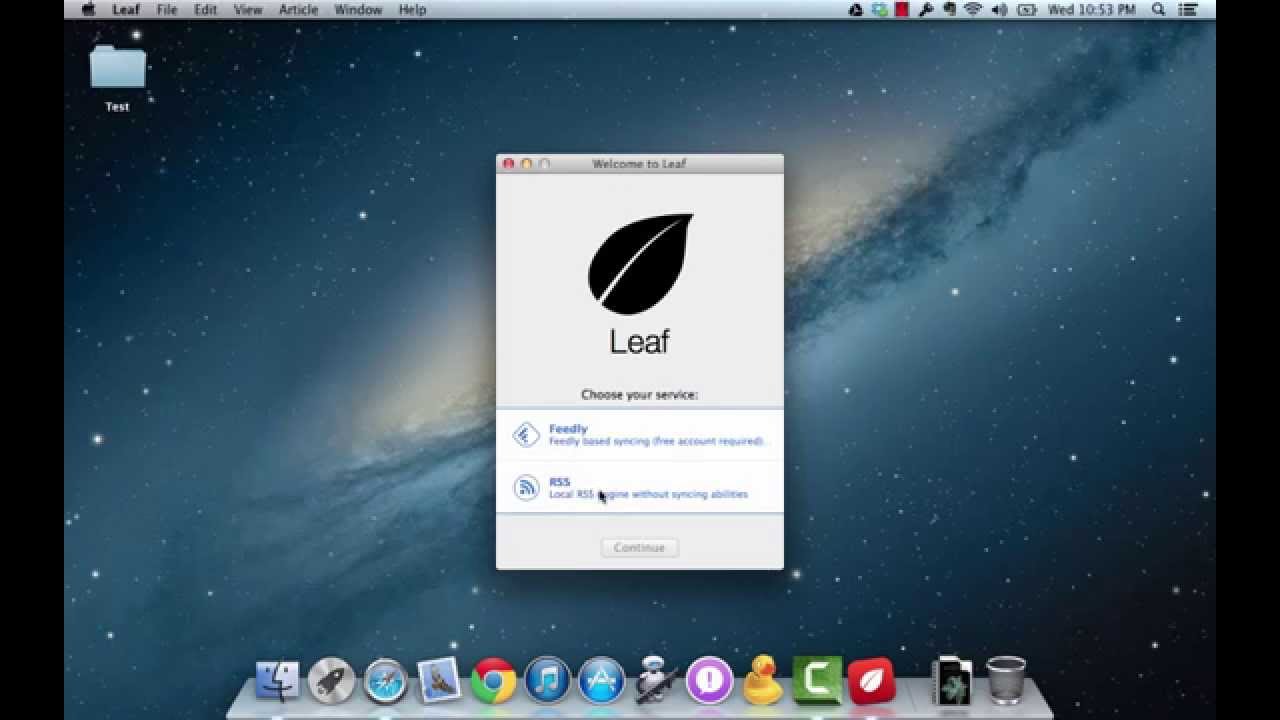1280x720 pixels.
Task: Click the green globe menu bar icon
Action: coord(879,10)
